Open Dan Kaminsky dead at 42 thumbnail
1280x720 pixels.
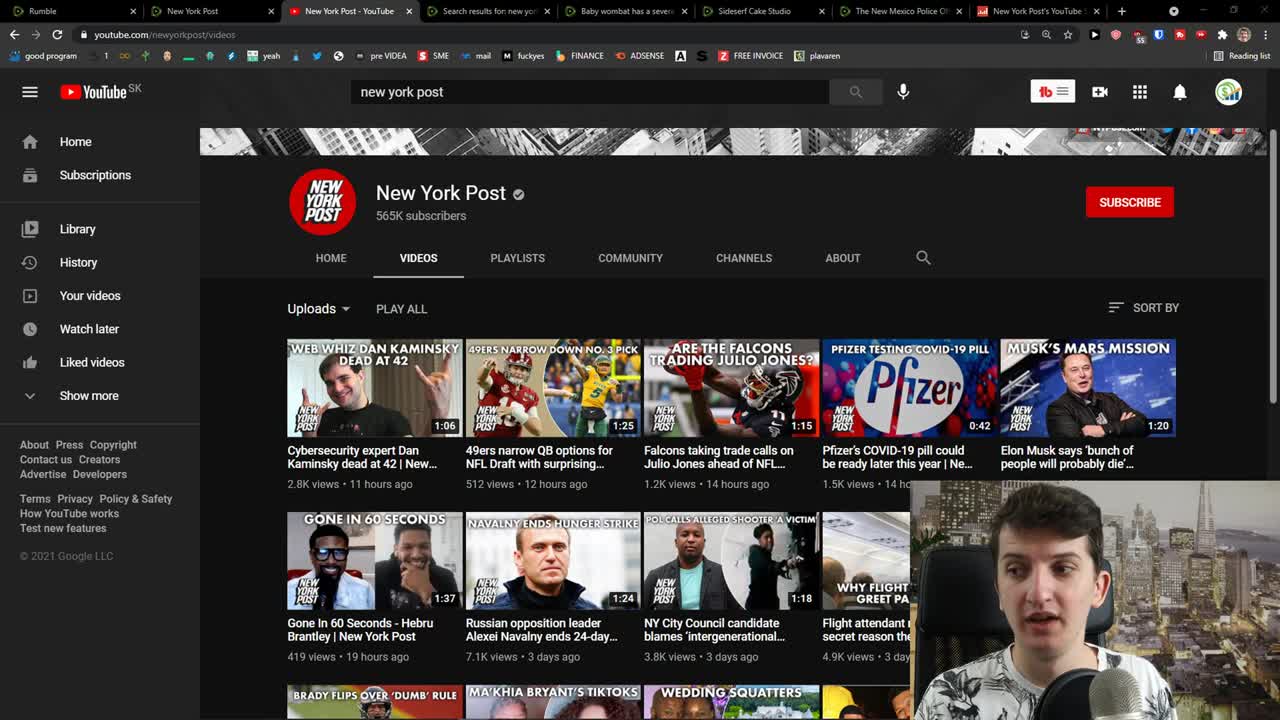tap(375, 388)
